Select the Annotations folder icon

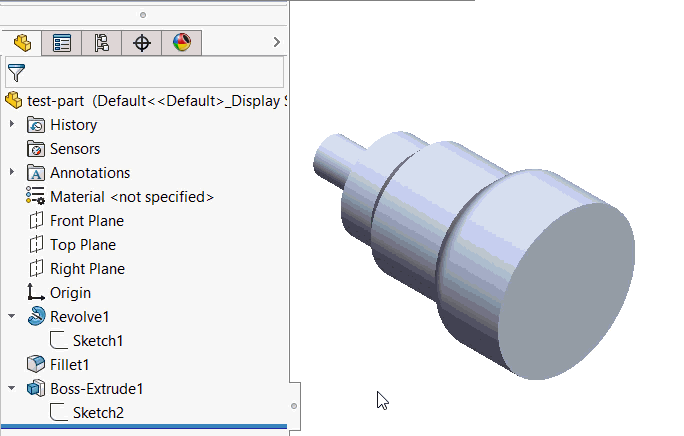(36, 173)
